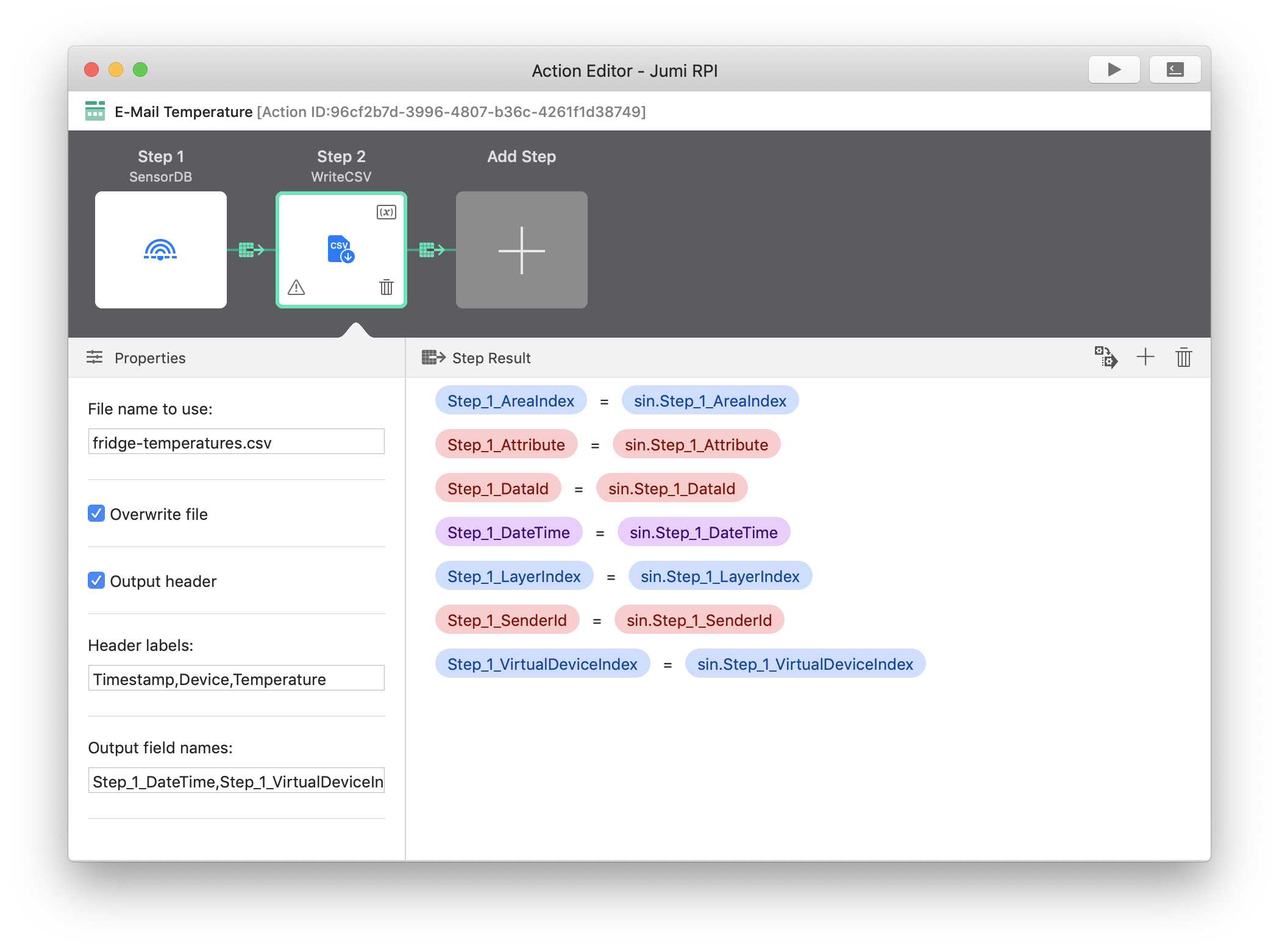Click the warning triangle icon on Step 2

tap(296, 287)
